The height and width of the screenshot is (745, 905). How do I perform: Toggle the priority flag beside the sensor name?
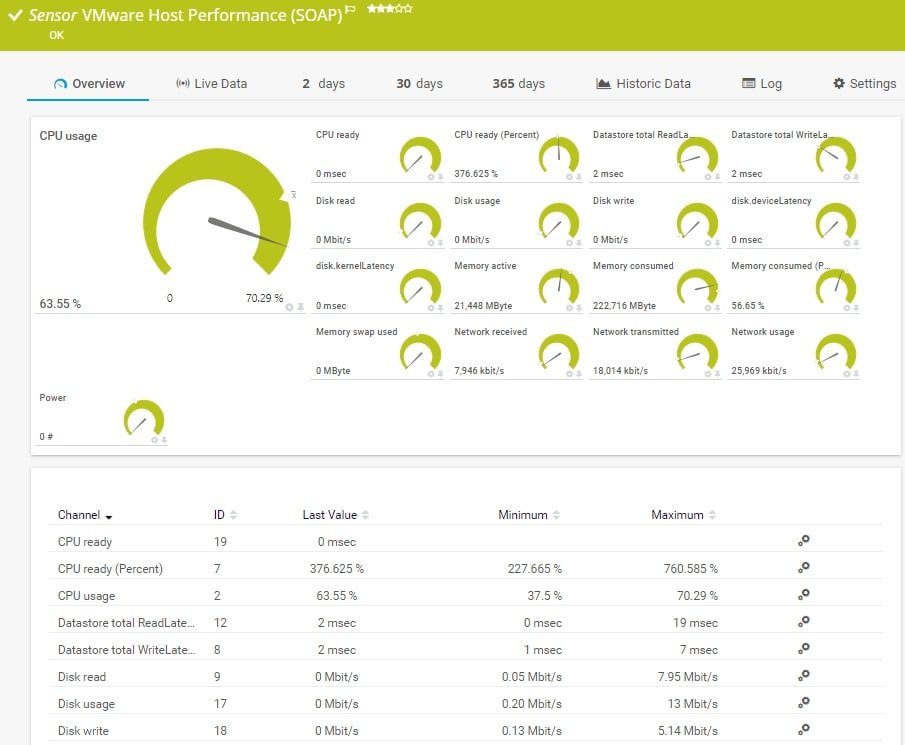pyautogui.click(x=349, y=9)
